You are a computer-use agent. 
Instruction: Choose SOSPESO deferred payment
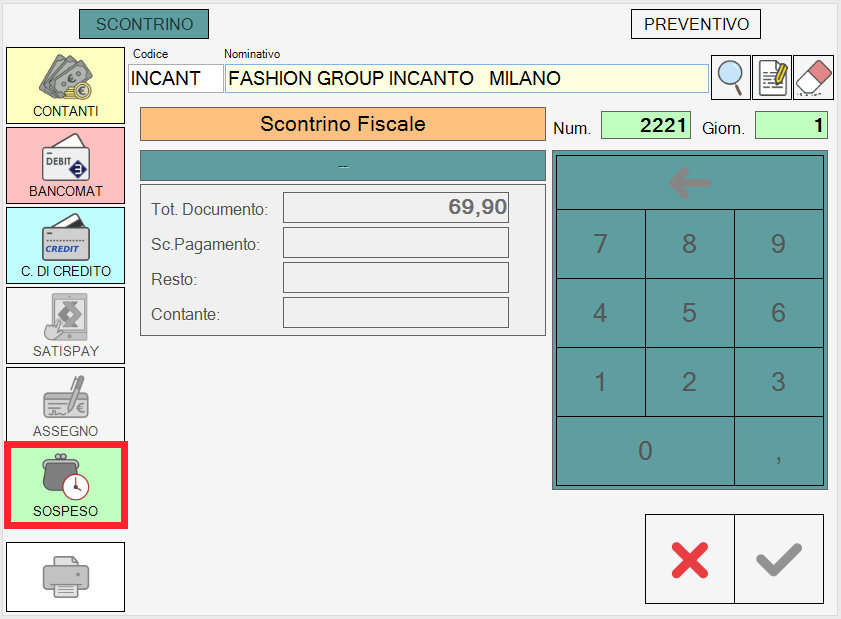click(x=65, y=486)
